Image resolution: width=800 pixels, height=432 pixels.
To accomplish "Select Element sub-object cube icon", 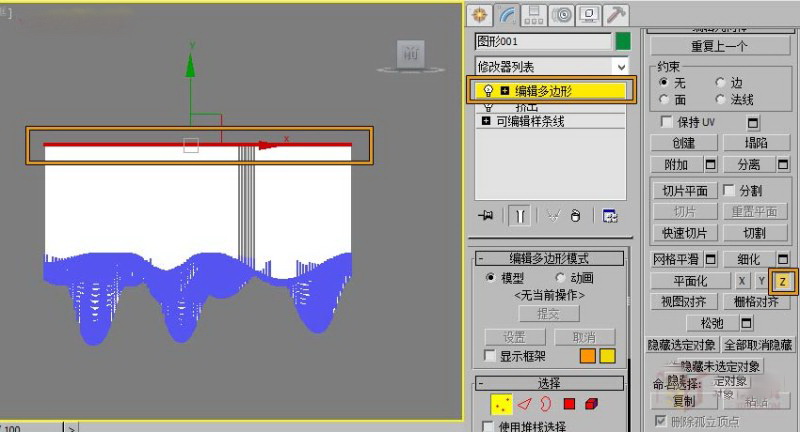I will click(x=592, y=404).
